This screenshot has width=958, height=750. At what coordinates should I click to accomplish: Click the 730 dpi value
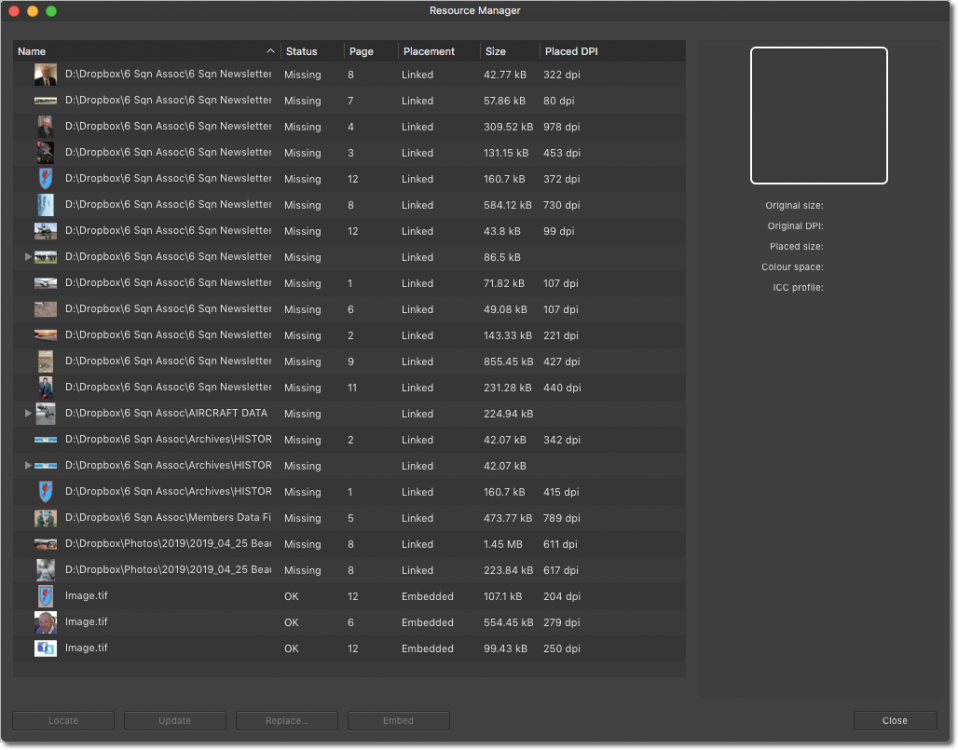561,205
